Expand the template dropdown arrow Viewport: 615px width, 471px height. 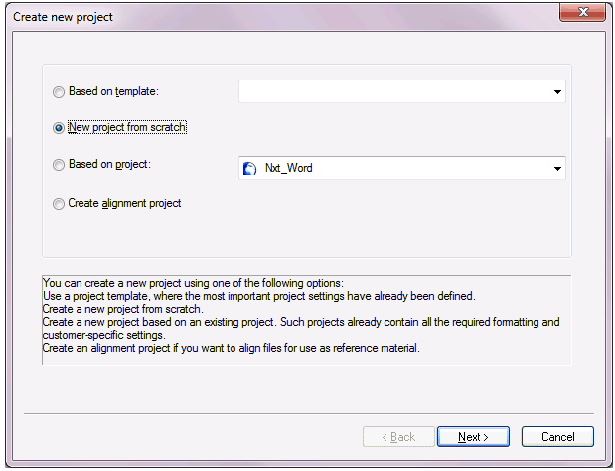(557, 92)
